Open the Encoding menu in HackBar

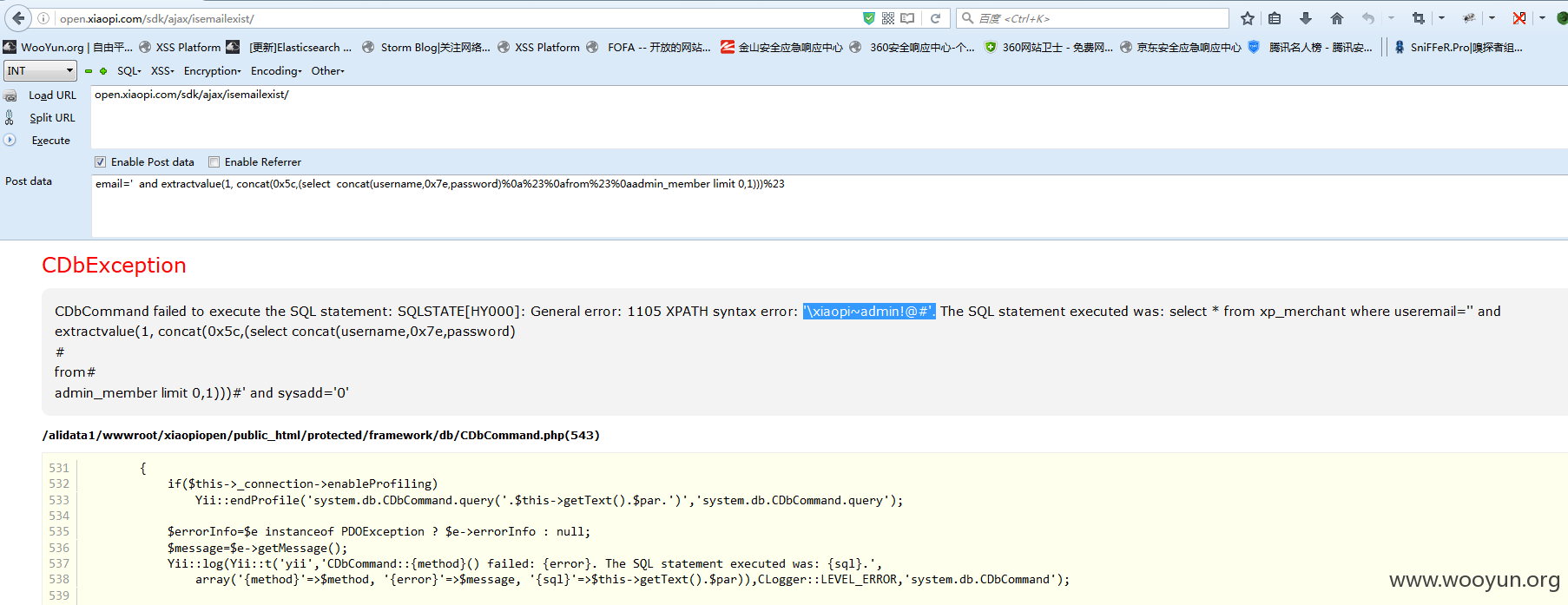[x=276, y=71]
